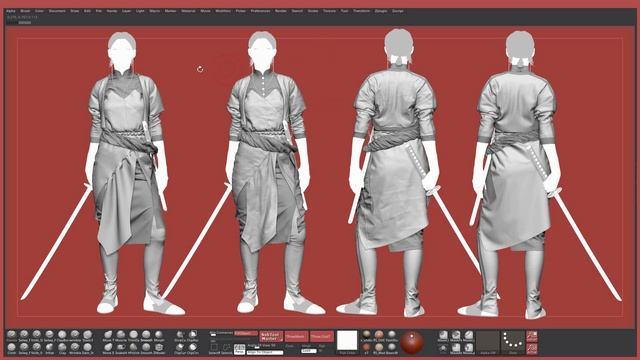The height and width of the screenshot is (360, 640).
Task: Open the Tool menu
Action: pos(344,11)
